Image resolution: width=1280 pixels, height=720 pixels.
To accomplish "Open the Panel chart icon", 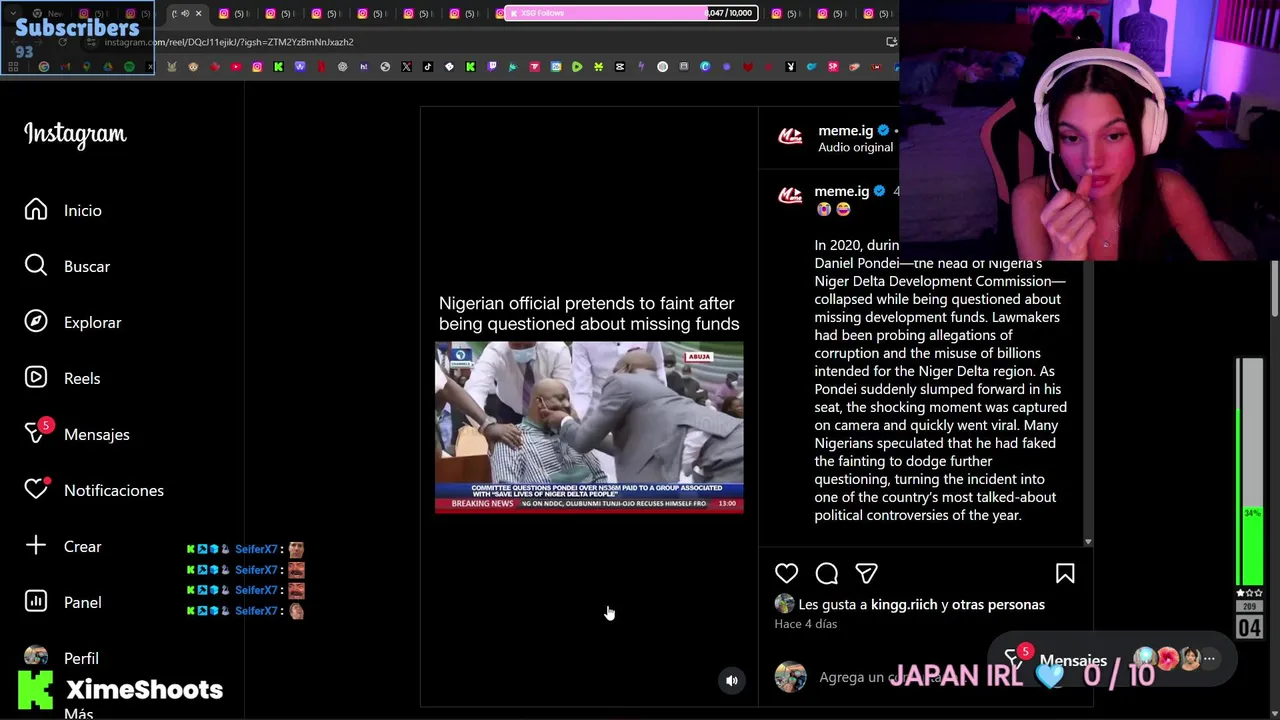I will click(x=36, y=602).
